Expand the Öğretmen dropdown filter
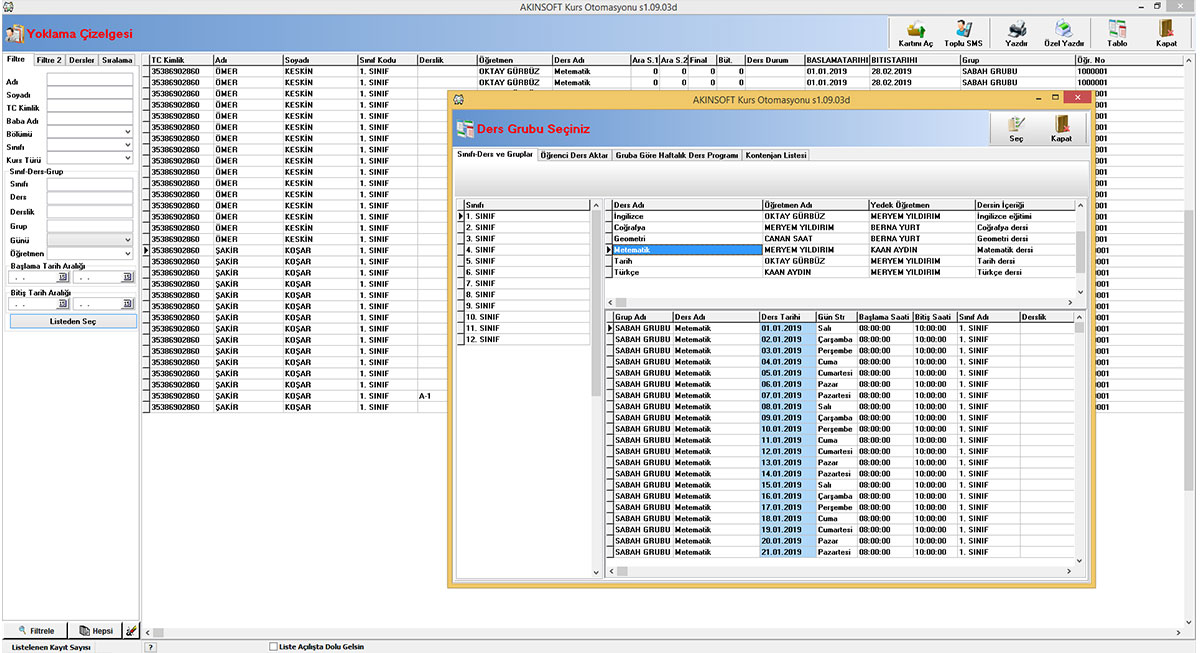 (128, 253)
